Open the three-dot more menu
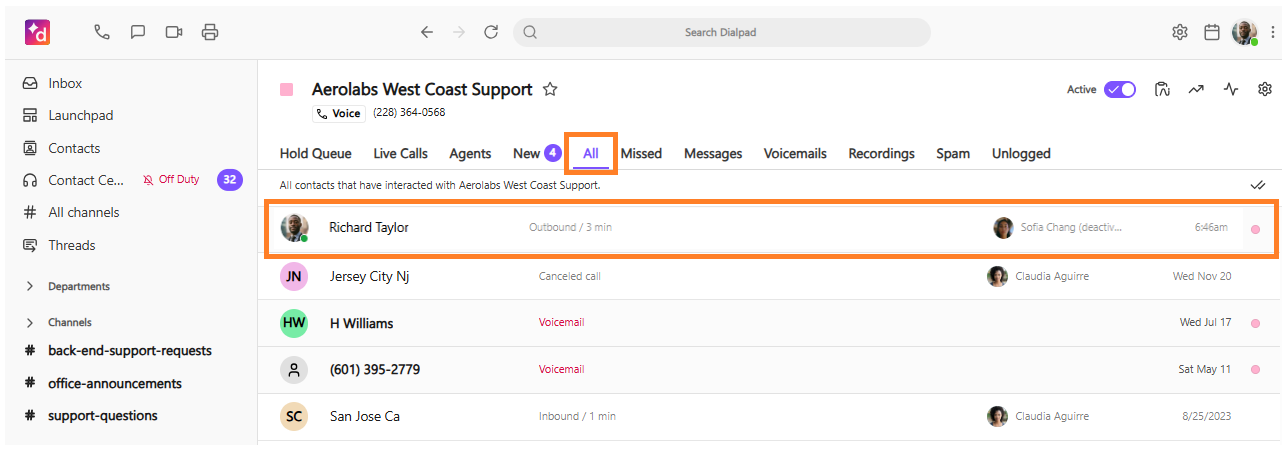The image size is (1287, 449). (x=1272, y=32)
